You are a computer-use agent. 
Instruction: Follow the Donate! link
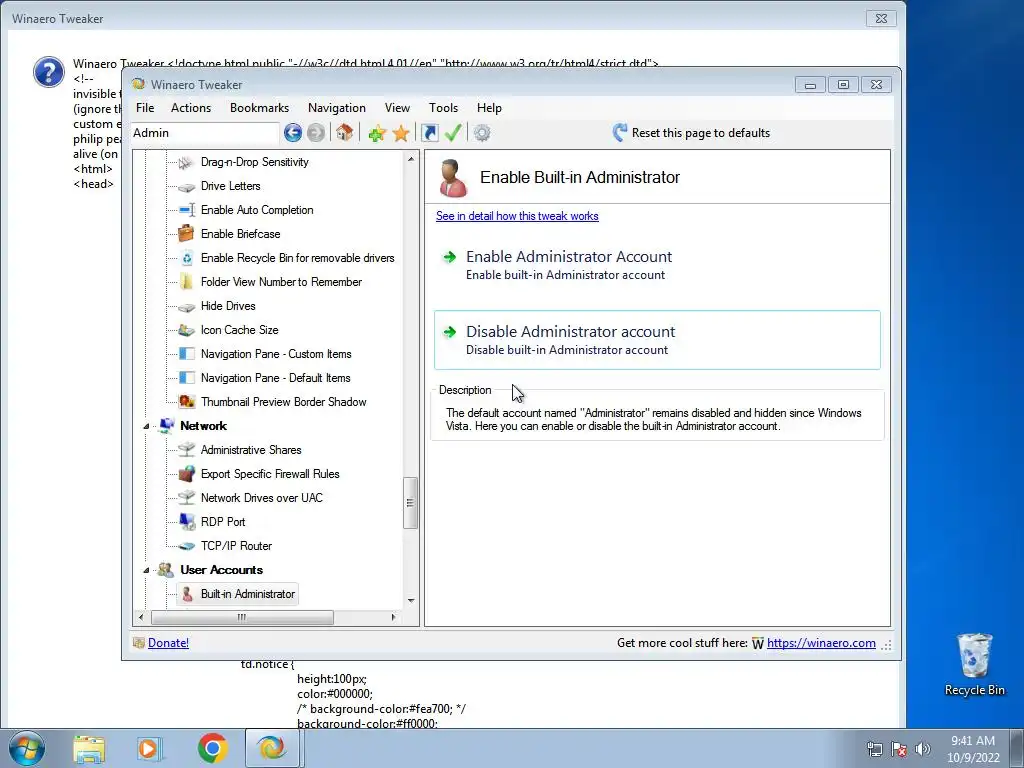tap(168, 643)
